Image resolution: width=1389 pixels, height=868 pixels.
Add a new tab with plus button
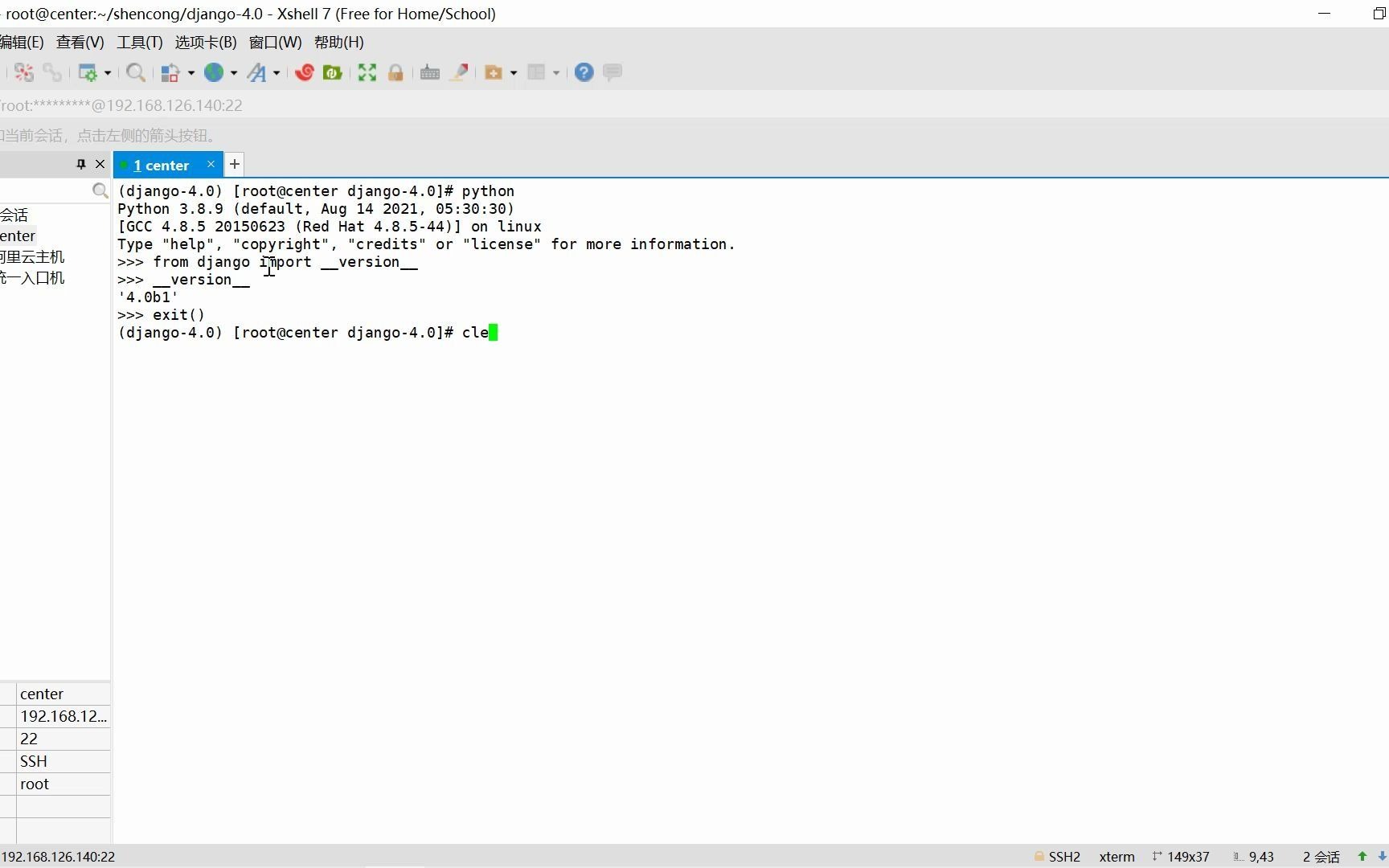pyautogui.click(x=235, y=165)
